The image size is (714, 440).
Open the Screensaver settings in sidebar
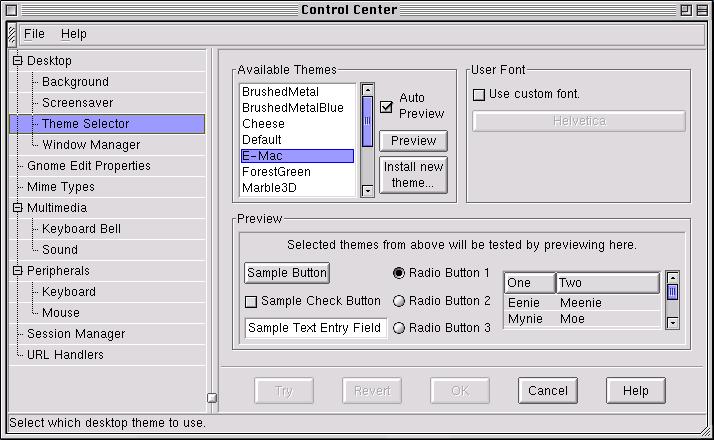click(77, 103)
